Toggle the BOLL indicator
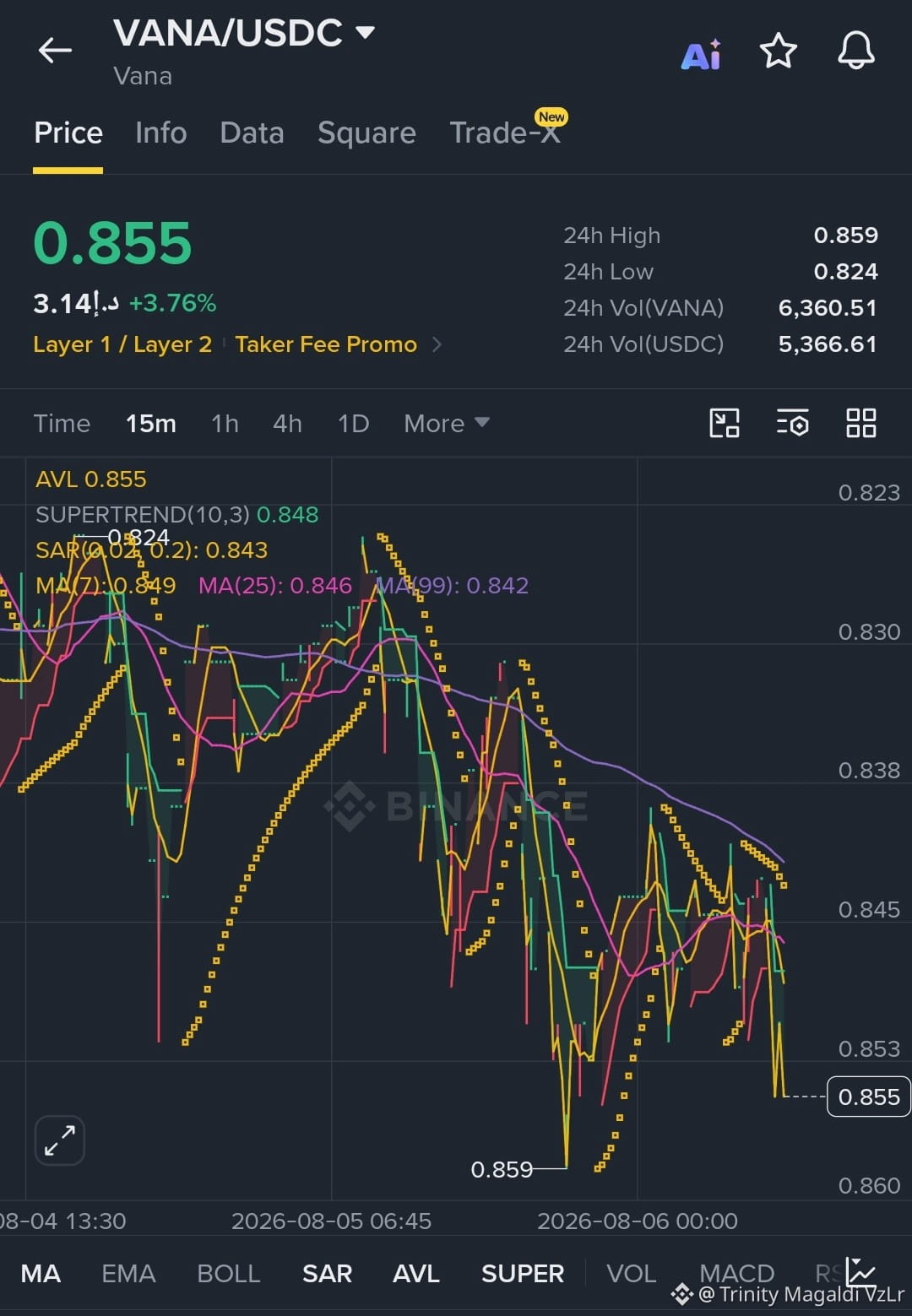 [x=228, y=1273]
